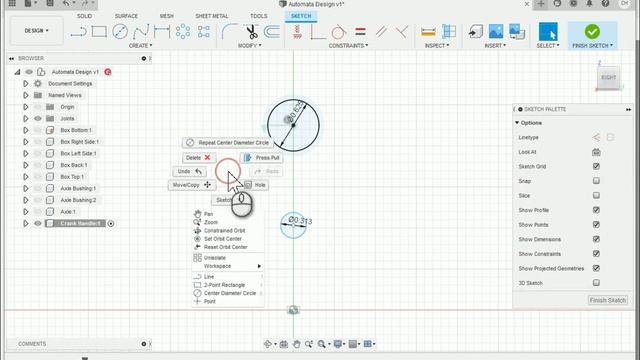This screenshot has width=640, height=360.
Task: Click Press Pull in the marking menu
Action: (x=262, y=158)
